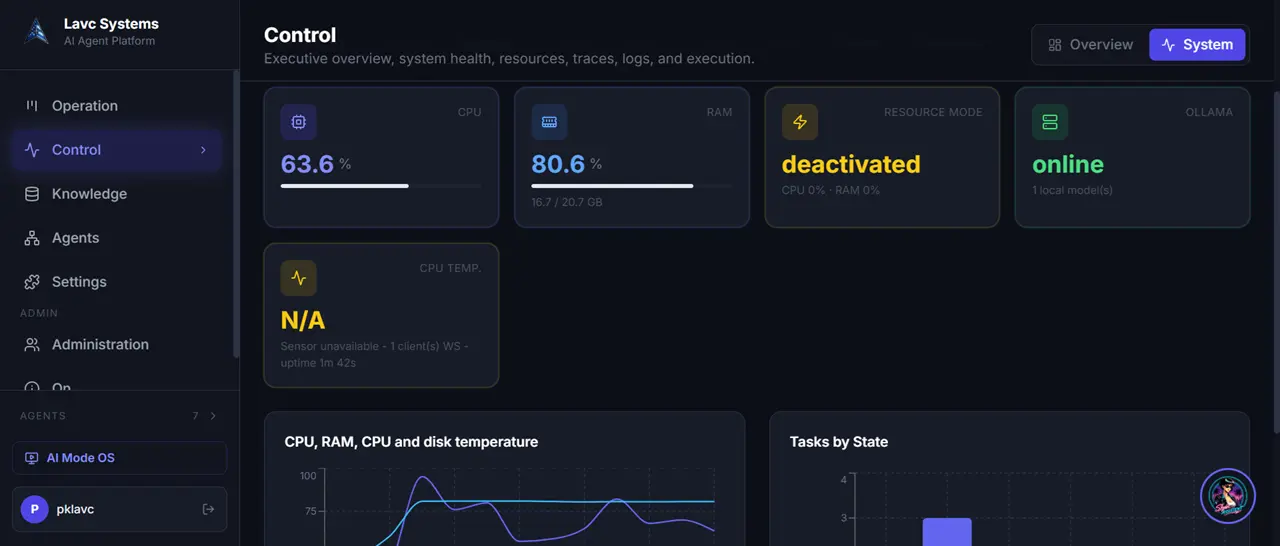This screenshot has height=546, width=1280.
Task: Click the Ollama server icon
Action: 1050,122
